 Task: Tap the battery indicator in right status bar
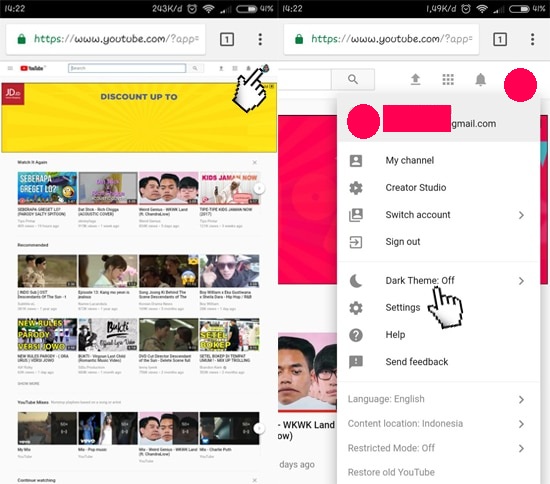pos(519,9)
